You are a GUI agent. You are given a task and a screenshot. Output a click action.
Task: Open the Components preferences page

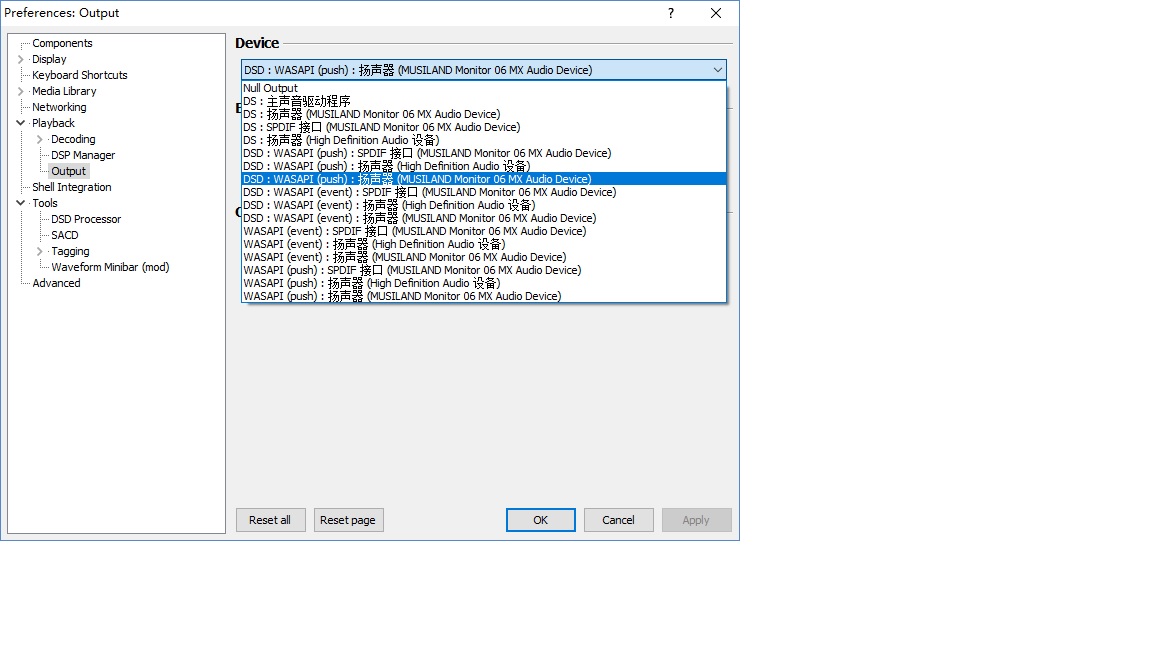pyautogui.click(x=62, y=43)
